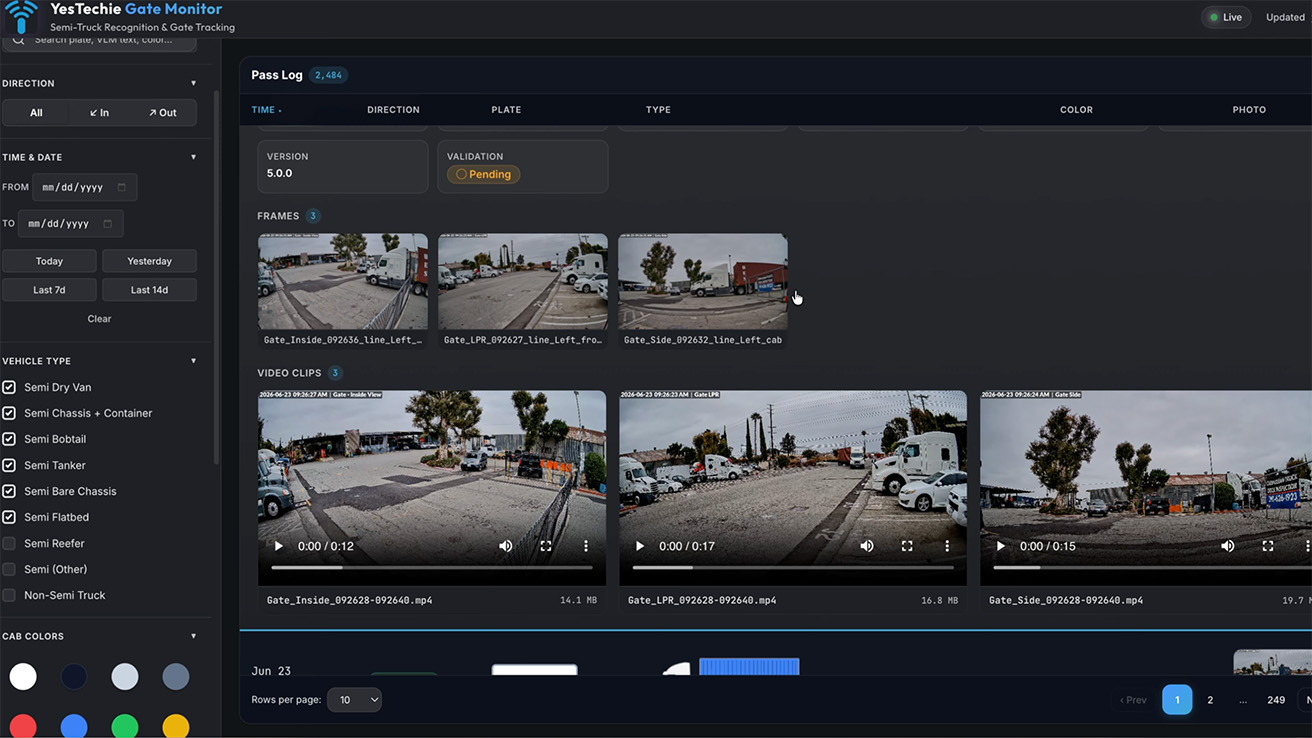1312x738 pixels.
Task: Collapse the CAB COLORS filter section
Action: point(194,636)
